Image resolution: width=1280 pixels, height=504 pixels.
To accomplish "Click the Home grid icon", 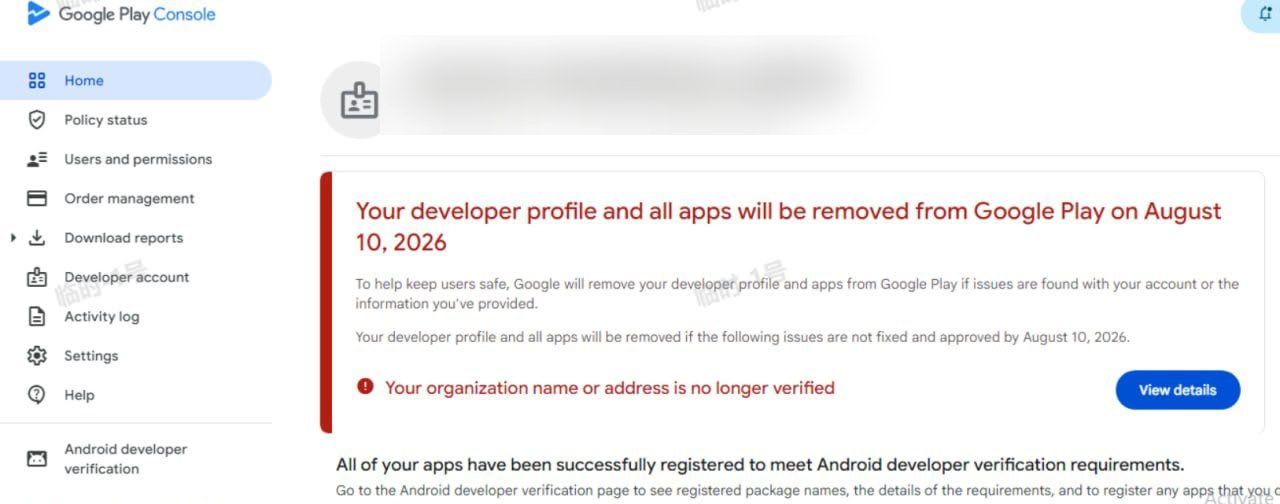I will coord(37,80).
